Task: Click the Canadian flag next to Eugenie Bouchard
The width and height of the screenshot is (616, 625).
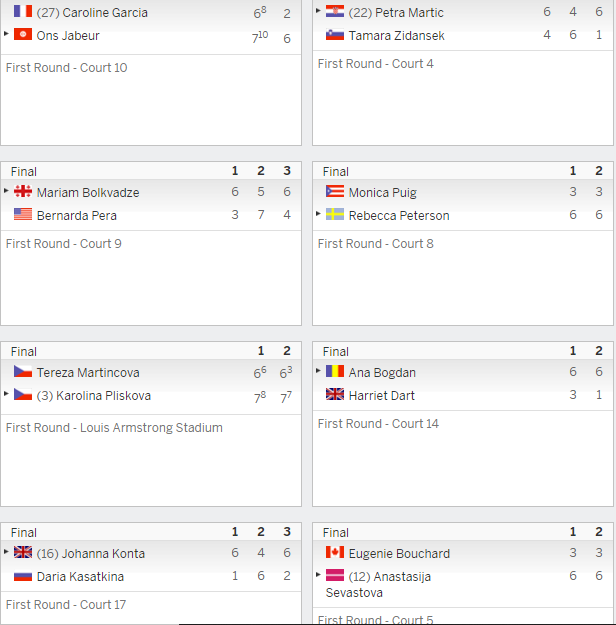Action: 335,552
